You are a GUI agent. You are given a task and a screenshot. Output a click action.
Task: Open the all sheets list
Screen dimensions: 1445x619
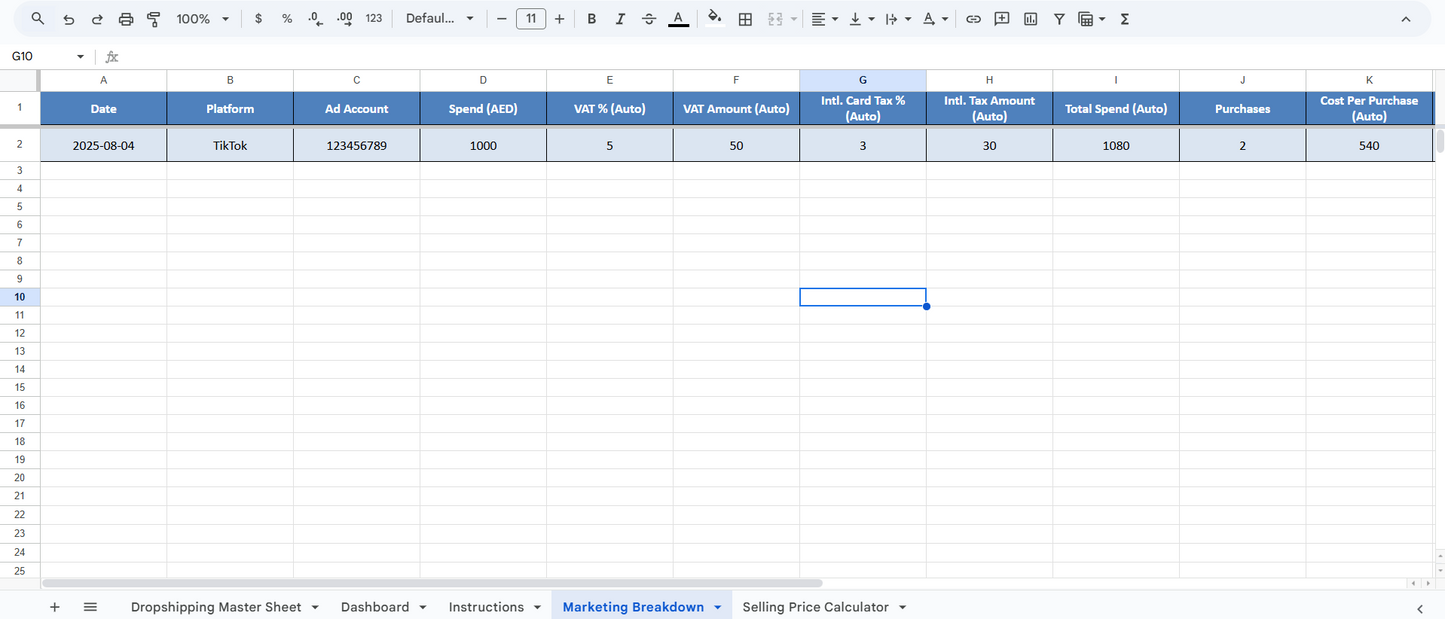(x=90, y=607)
